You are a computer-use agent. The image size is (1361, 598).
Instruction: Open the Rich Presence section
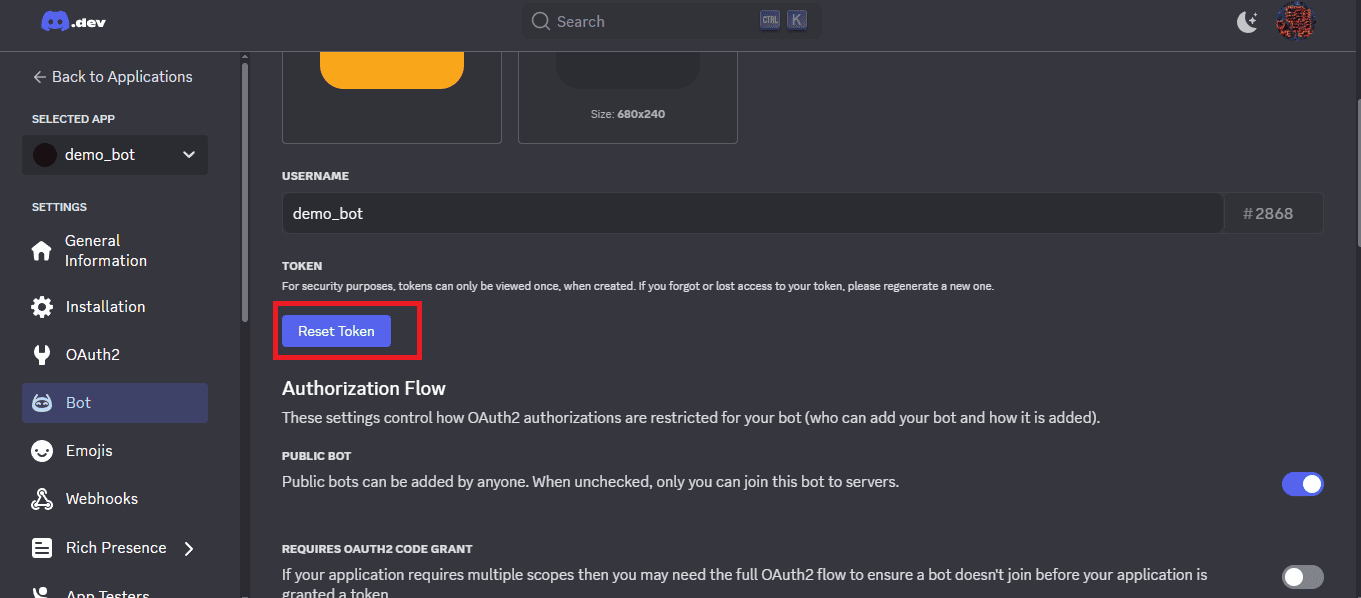115,548
